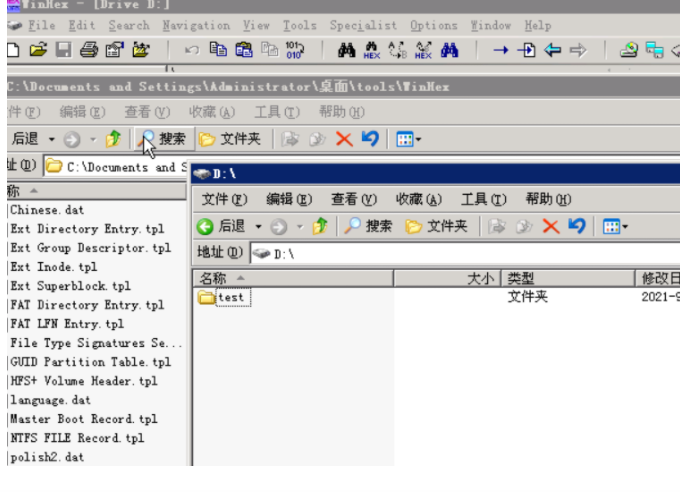Image resolution: width=680 pixels, height=492 pixels.
Task: Select the file Chinese.dat
Action: tap(47, 210)
